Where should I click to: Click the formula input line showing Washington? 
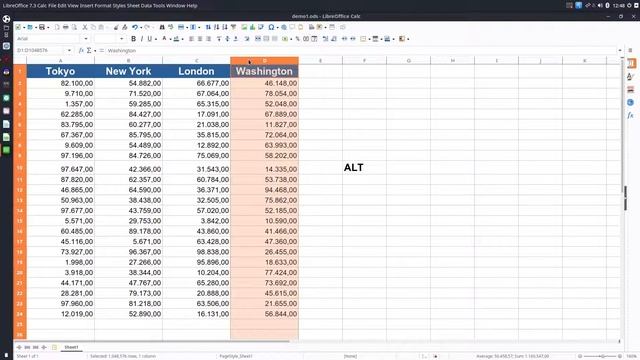pyautogui.click(x=361, y=50)
